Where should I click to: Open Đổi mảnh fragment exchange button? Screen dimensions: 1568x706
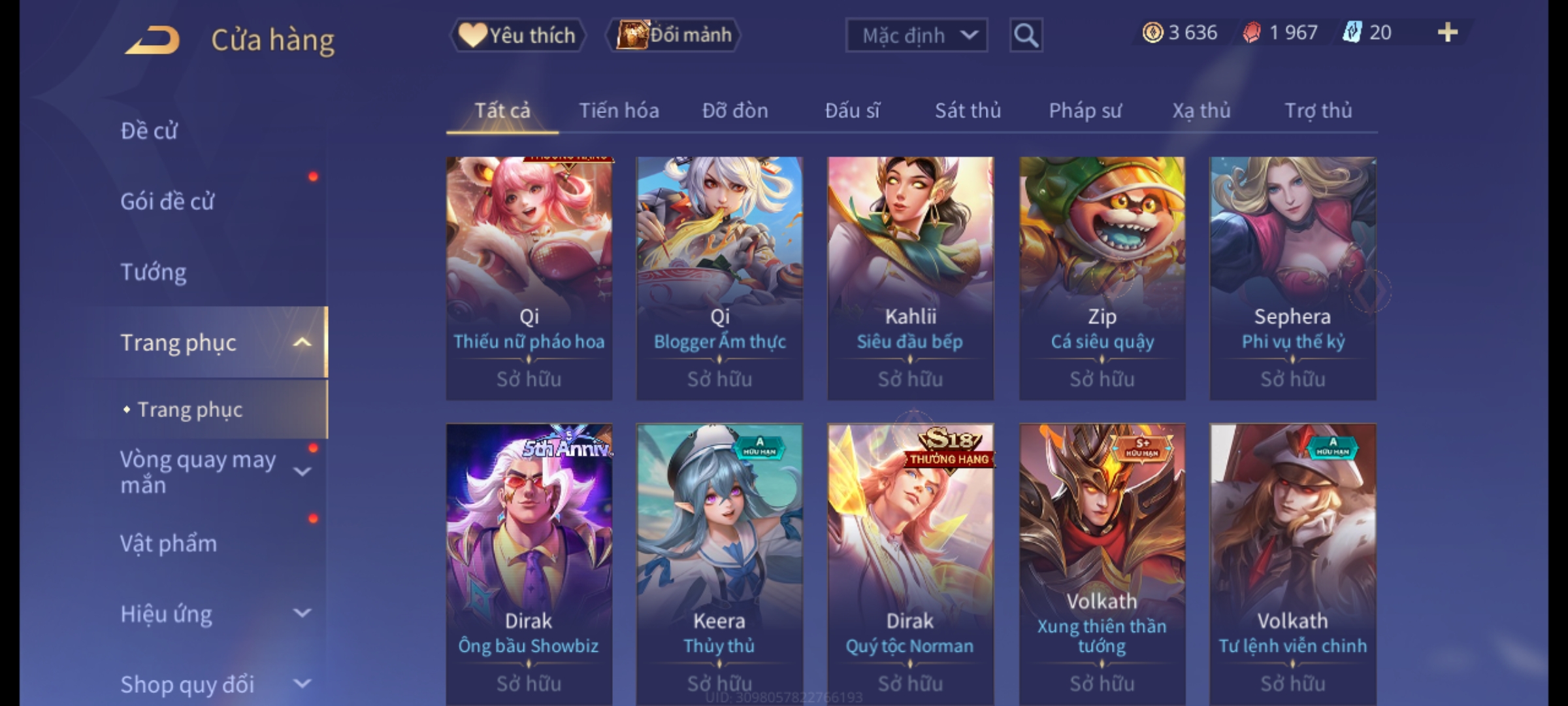(674, 35)
